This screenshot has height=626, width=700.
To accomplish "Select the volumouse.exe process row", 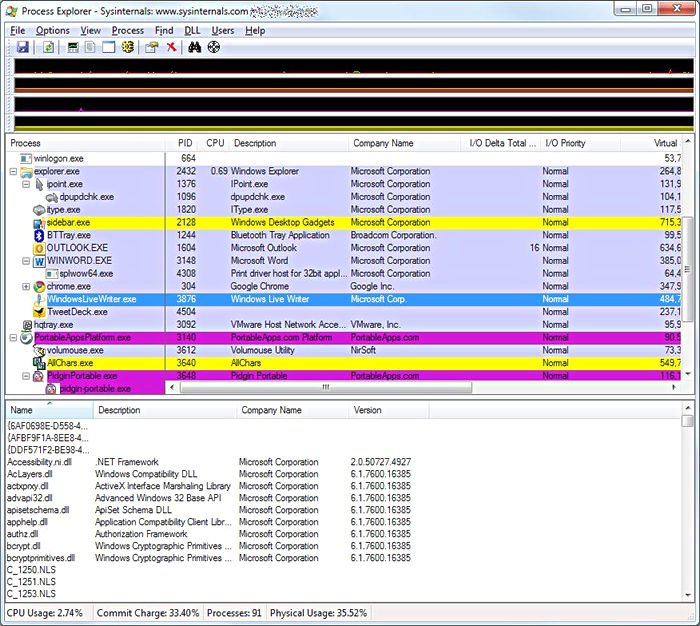I will coord(343,351).
